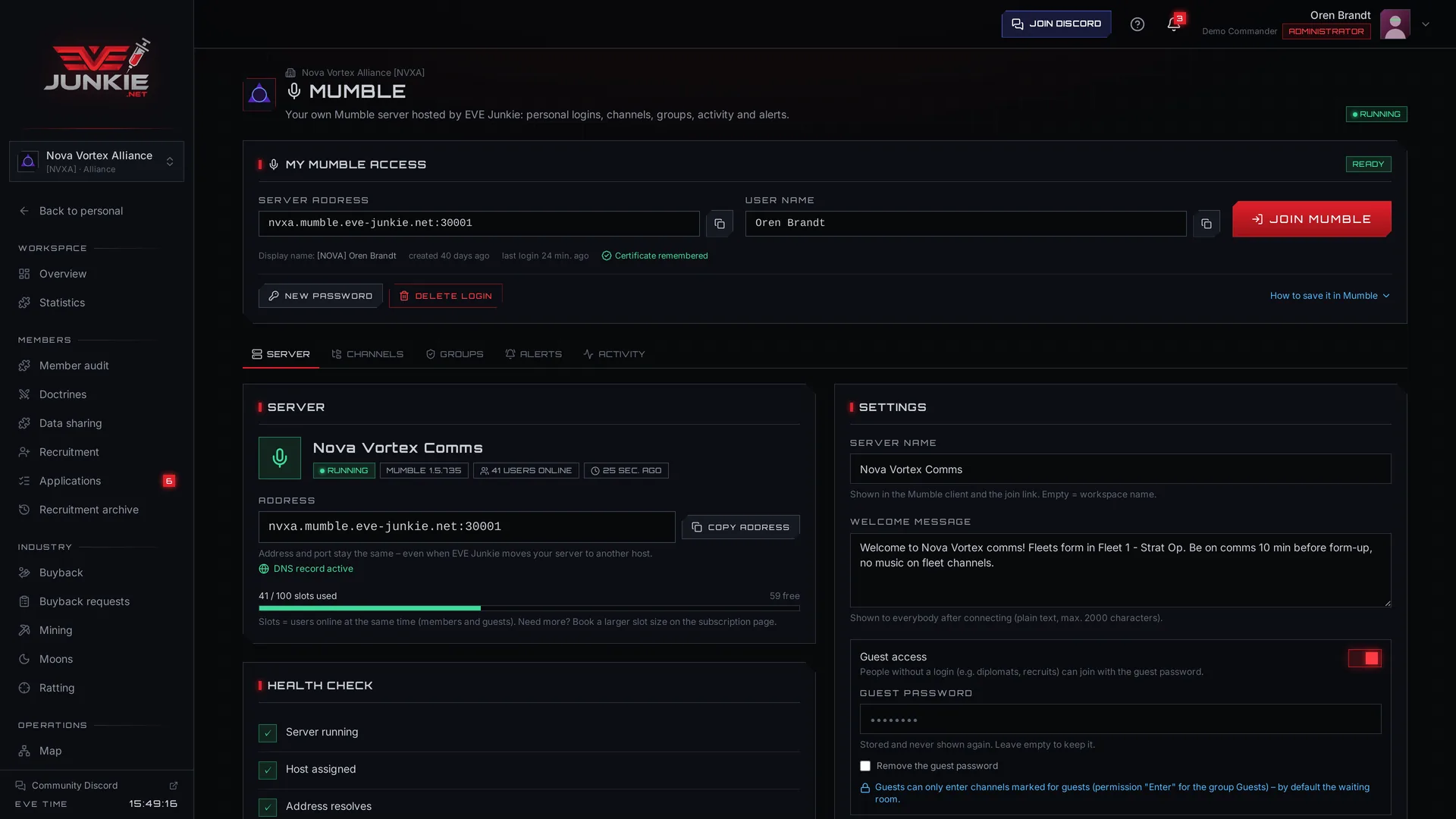This screenshot has height=819, width=1456.
Task: Click the green microphone server icon
Action: pos(280,458)
